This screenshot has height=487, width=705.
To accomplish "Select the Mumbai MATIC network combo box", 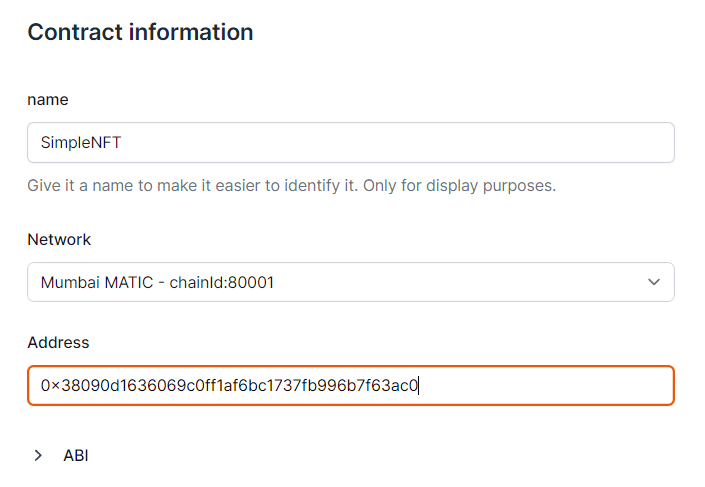I will pos(350,282).
